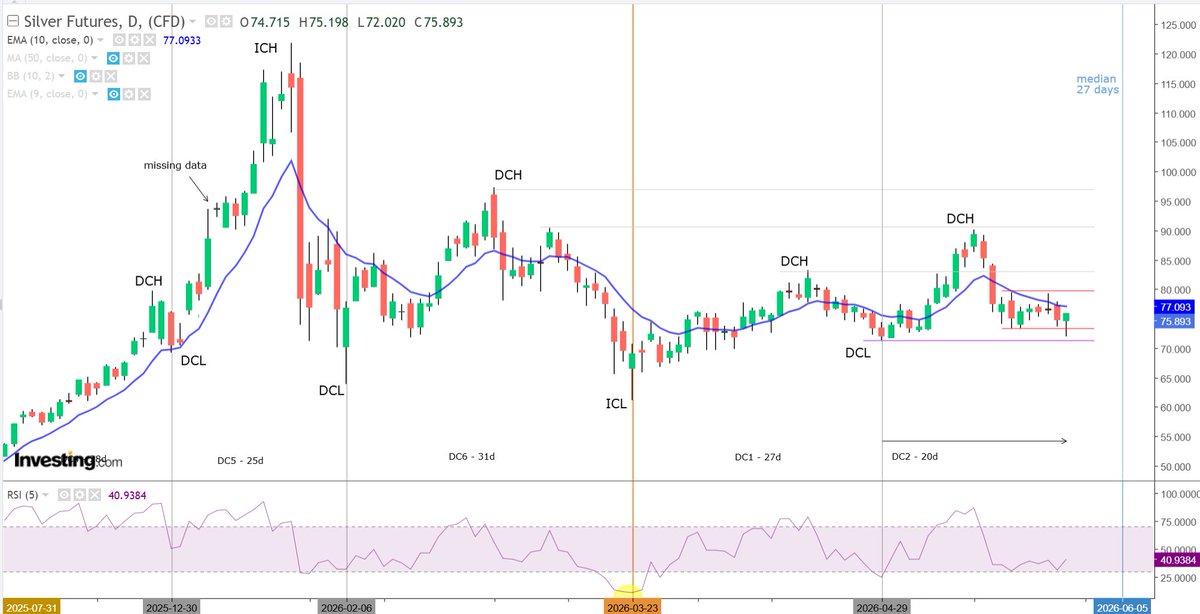Viewport: 1200px width, 614px height.
Task: Remove EMA (10, close, 0) indicator
Action: pyautogui.click(x=149, y=41)
